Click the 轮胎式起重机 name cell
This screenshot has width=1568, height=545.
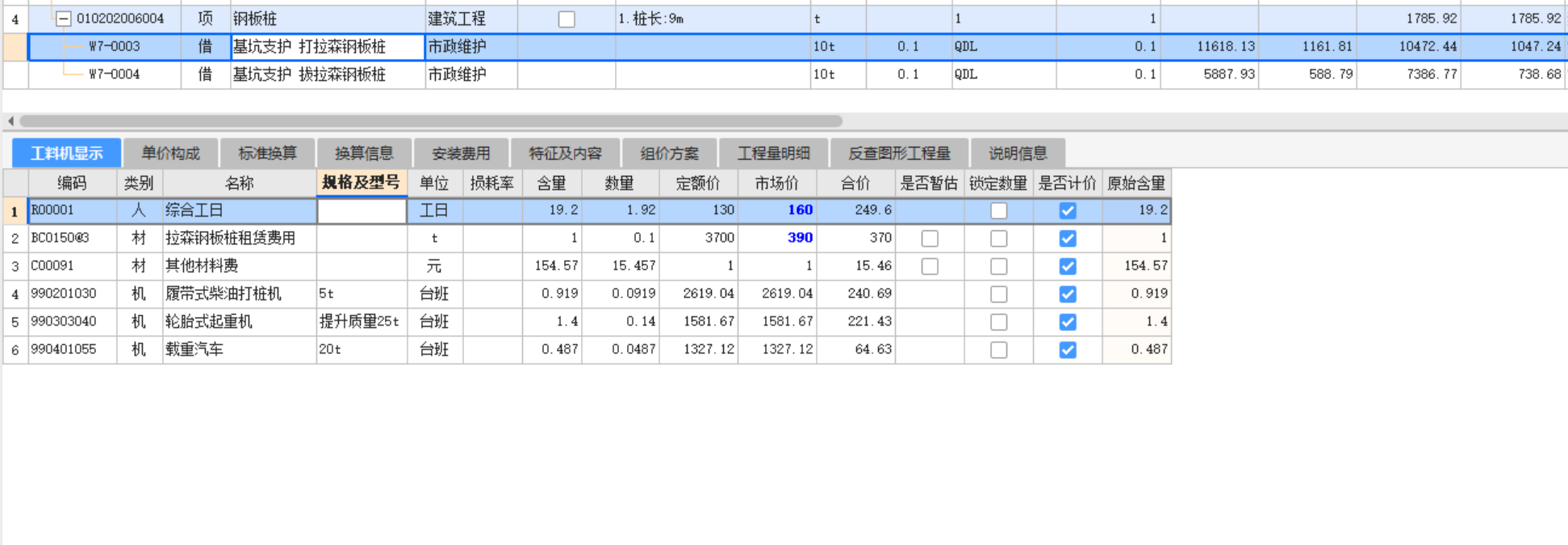click(x=240, y=321)
